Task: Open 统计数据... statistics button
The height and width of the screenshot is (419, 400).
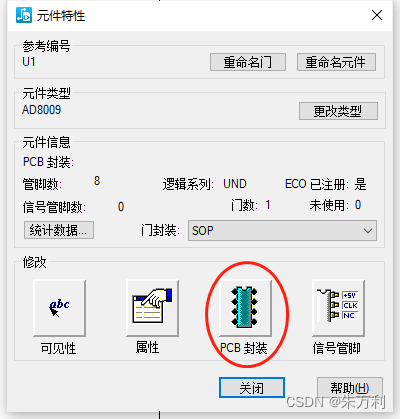Action: 59,230
